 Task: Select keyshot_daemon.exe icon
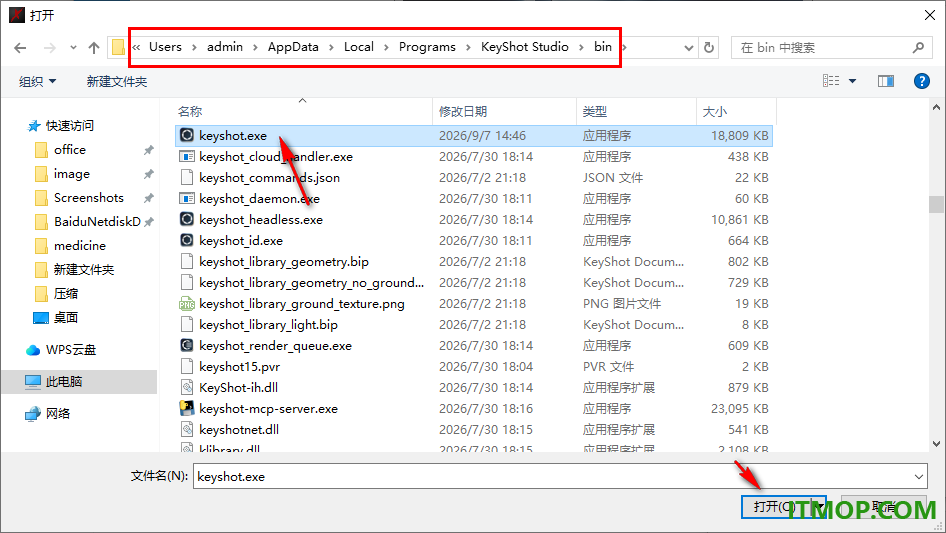pos(187,199)
